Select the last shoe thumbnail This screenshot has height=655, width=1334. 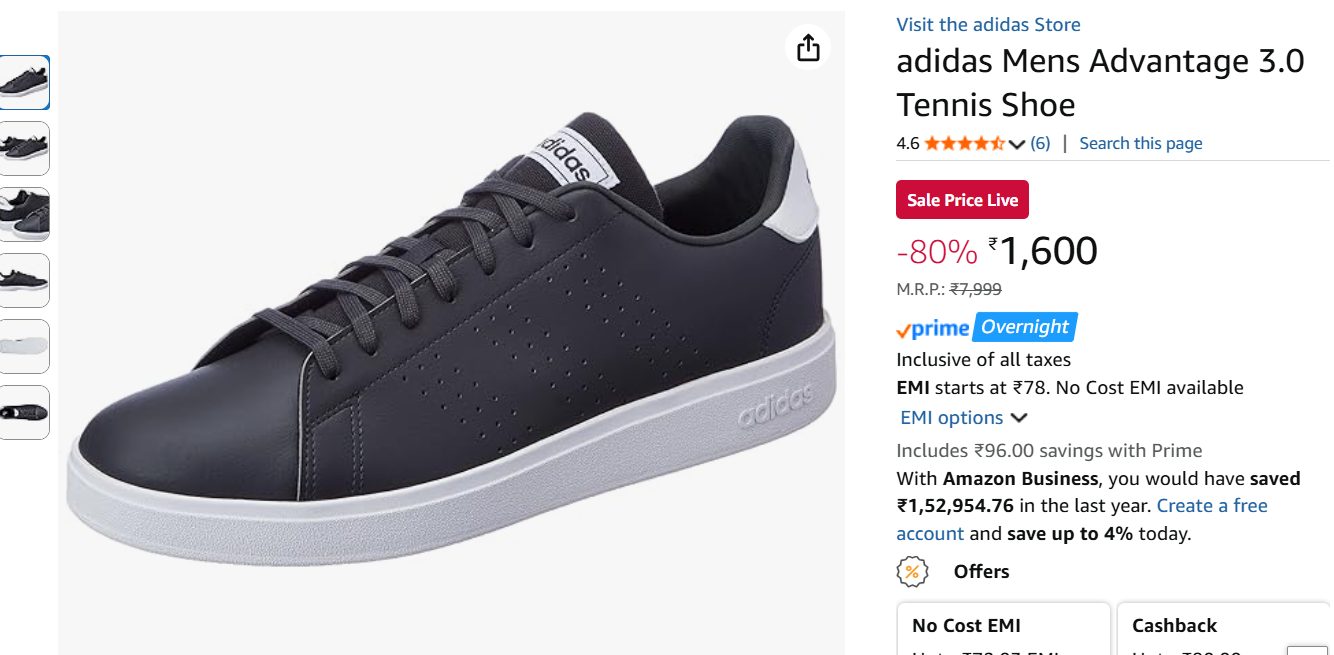click(x=24, y=412)
